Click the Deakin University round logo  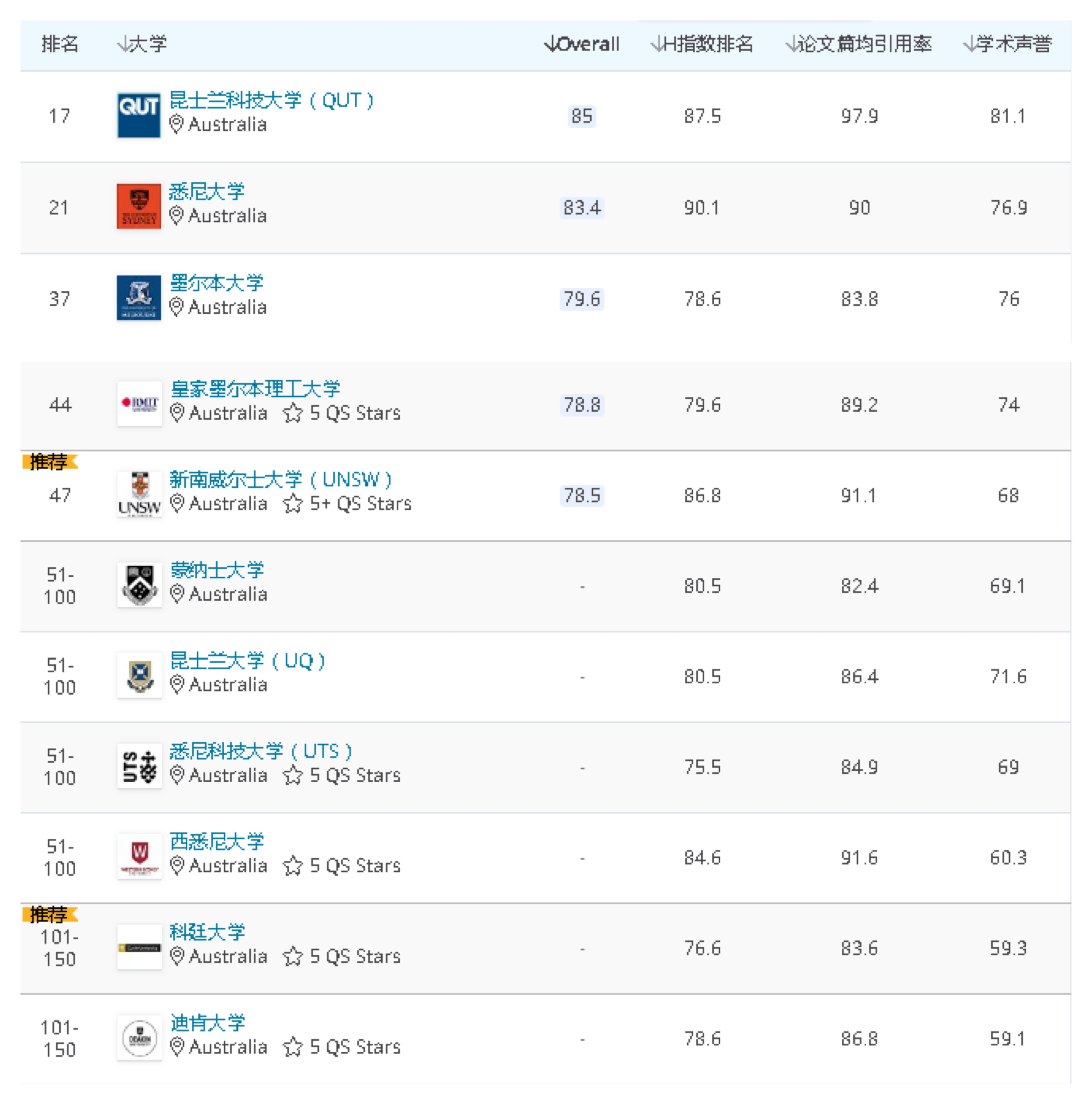[x=139, y=1038]
